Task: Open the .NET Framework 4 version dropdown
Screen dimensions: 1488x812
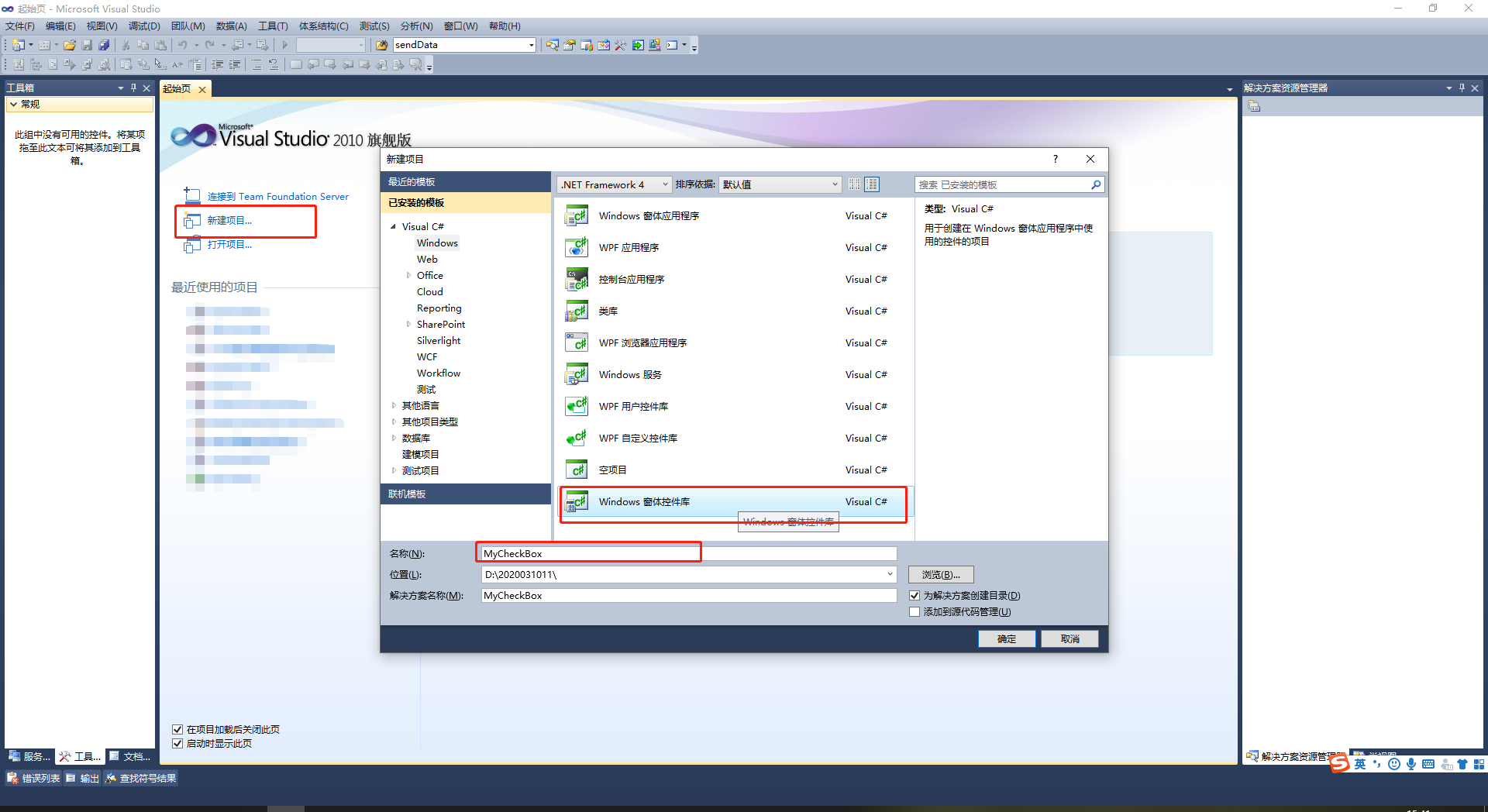Action: (614, 184)
